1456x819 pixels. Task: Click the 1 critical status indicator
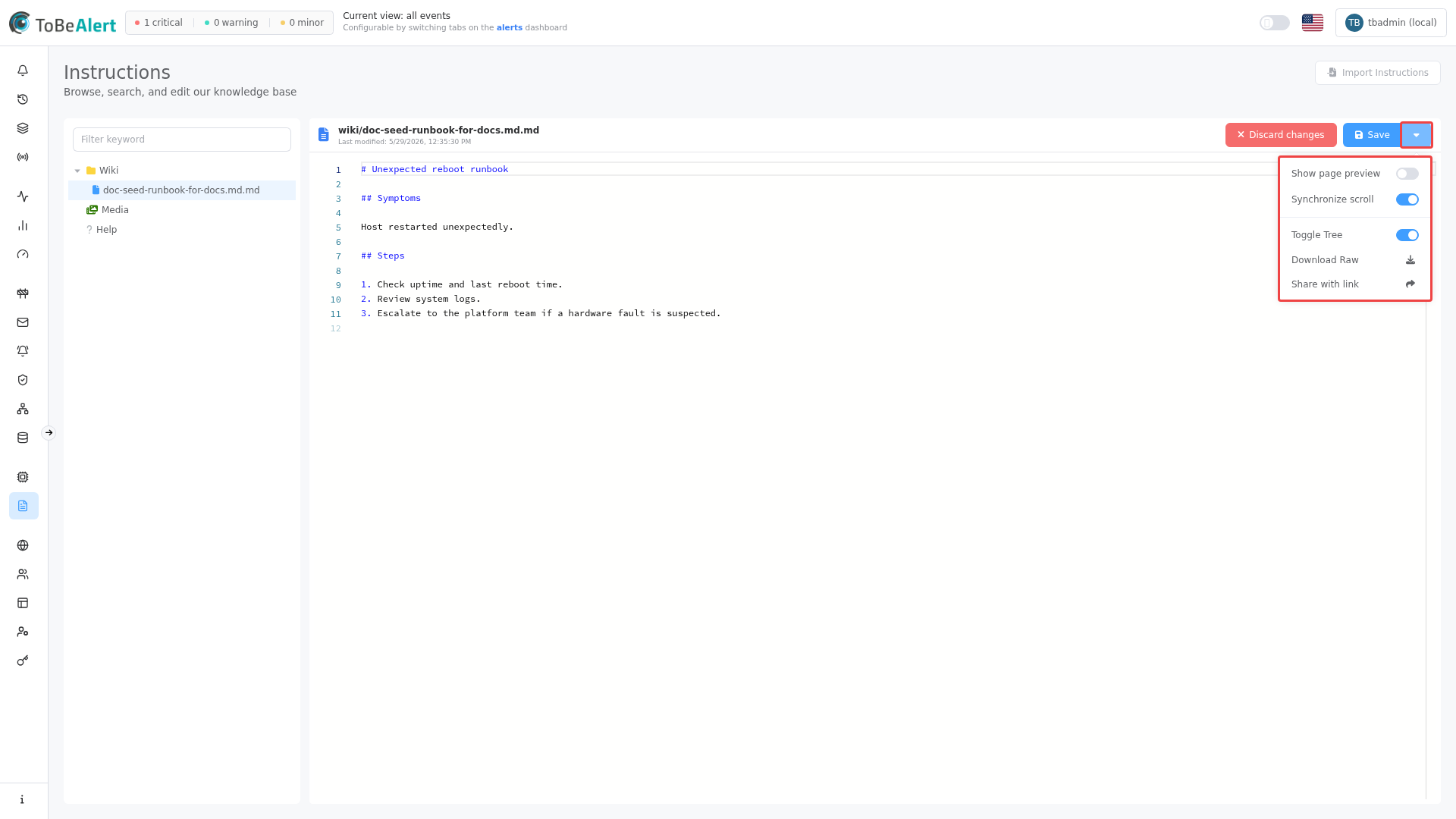(x=158, y=23)
